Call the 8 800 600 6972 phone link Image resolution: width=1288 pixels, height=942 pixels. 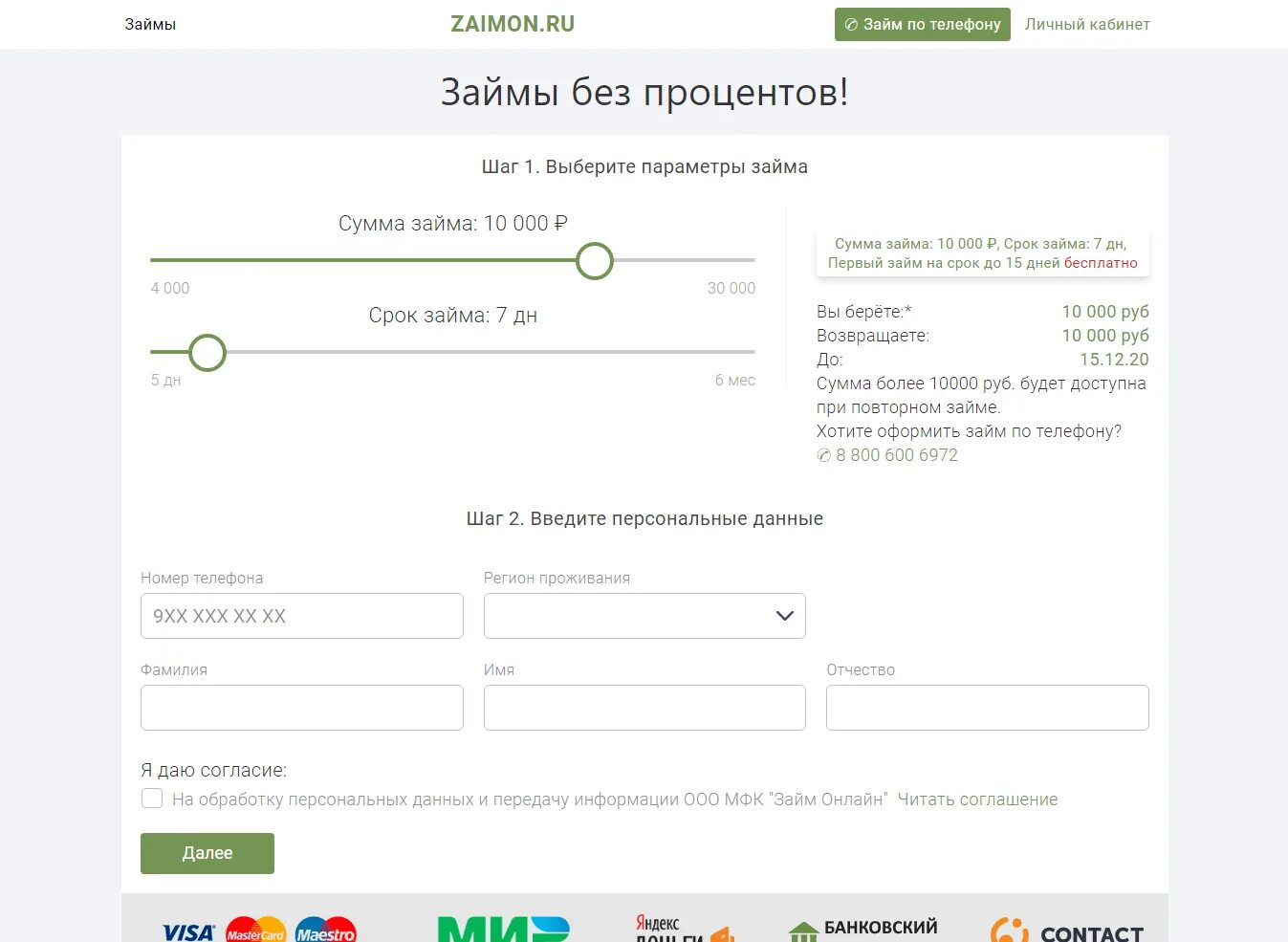[x=887, y=455]
